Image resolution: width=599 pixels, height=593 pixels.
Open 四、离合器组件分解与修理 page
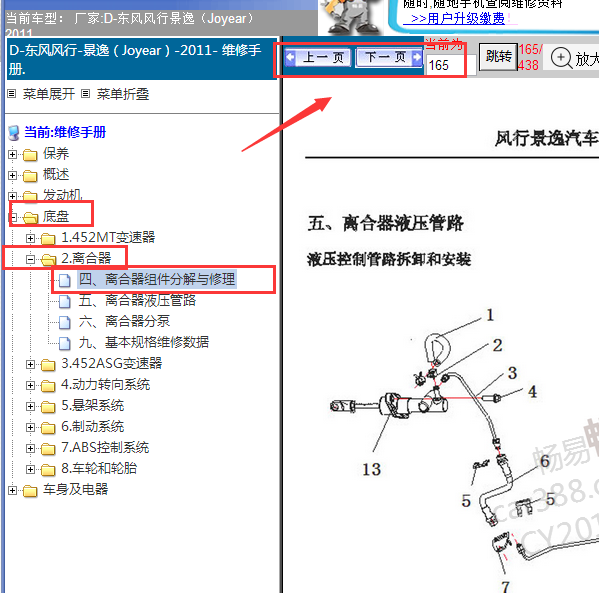157,279
